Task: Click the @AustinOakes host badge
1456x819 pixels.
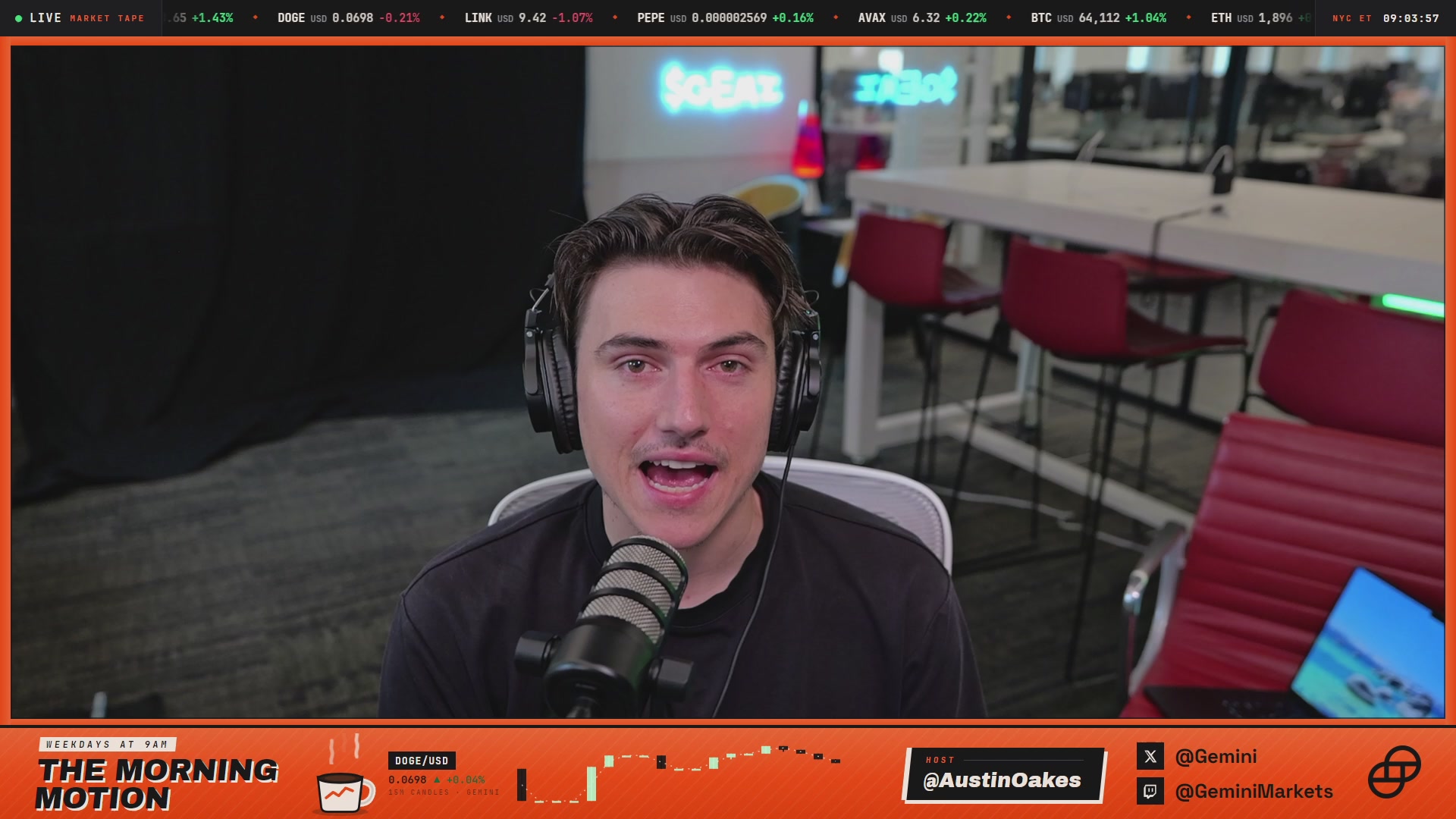Action: point(1004,775)
